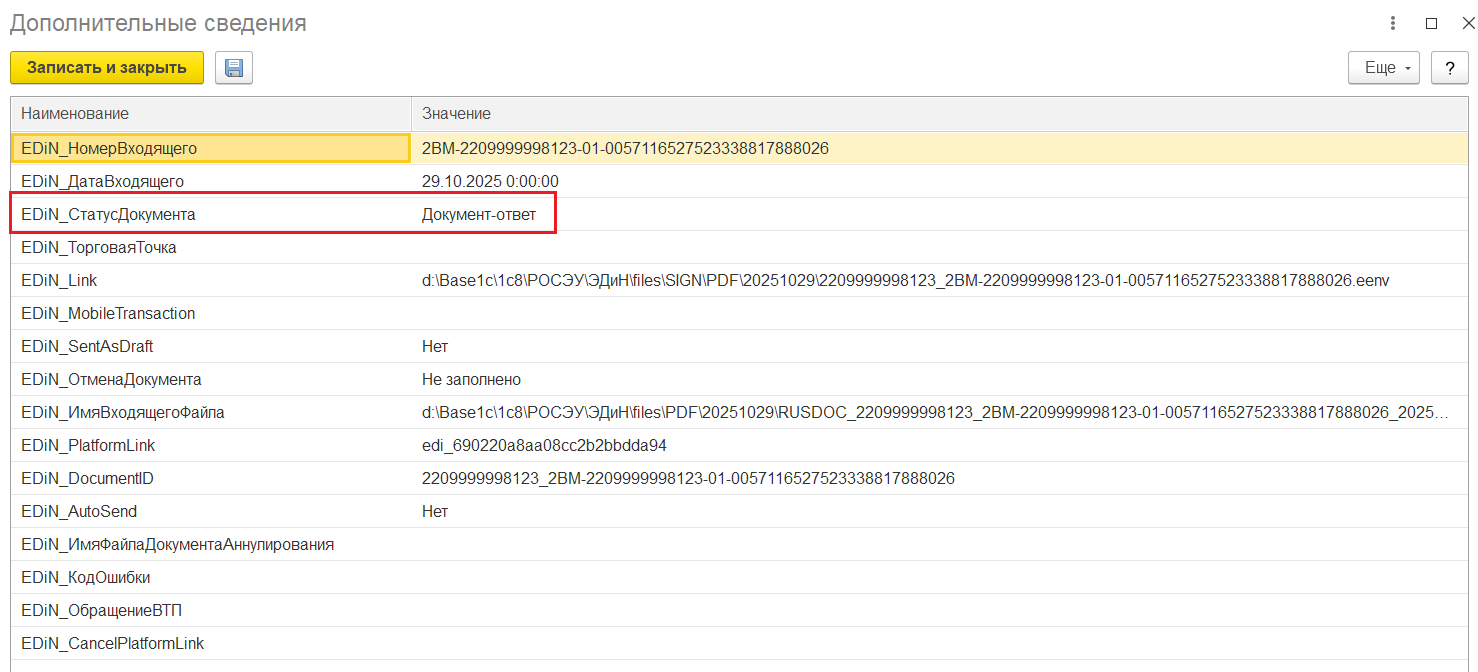
Task: Click the question mark help button
Action: click(1449, 68)
